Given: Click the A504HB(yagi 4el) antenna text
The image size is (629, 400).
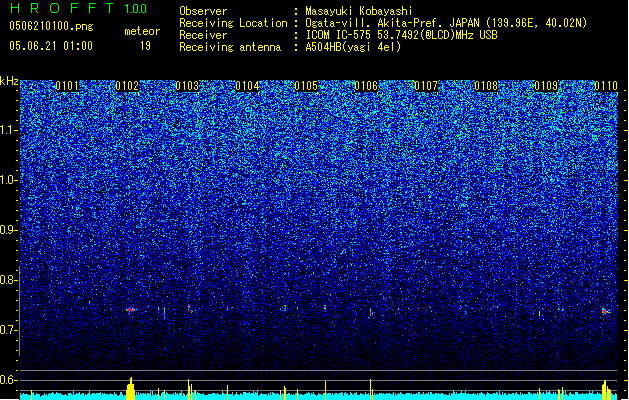Looking at the screenshot, I should click(x=353, y=47).
